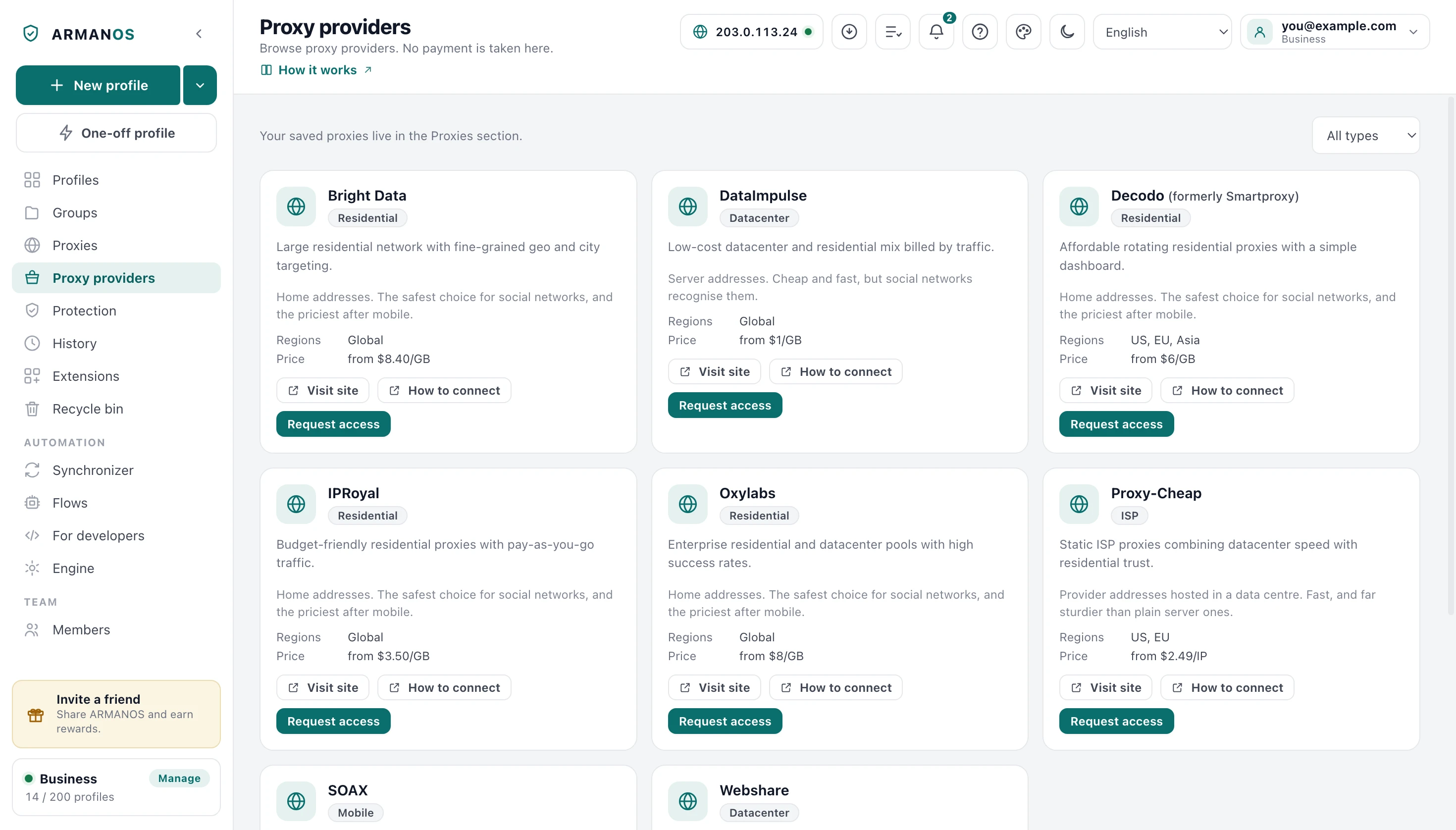
Task: Open the How it works link
Action: pyautogui.click(x=316, y=70)
